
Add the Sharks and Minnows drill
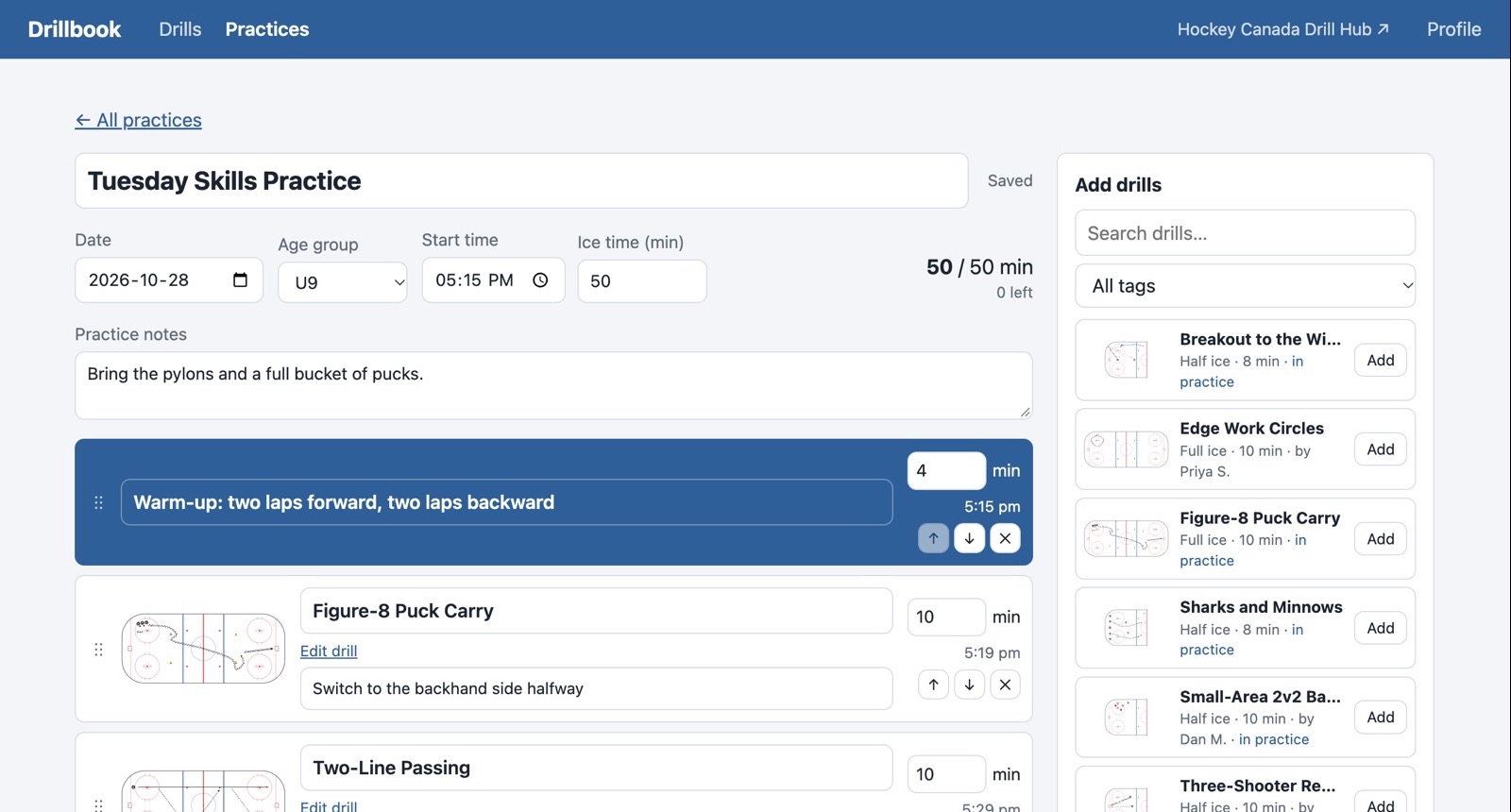point(1381,628)
